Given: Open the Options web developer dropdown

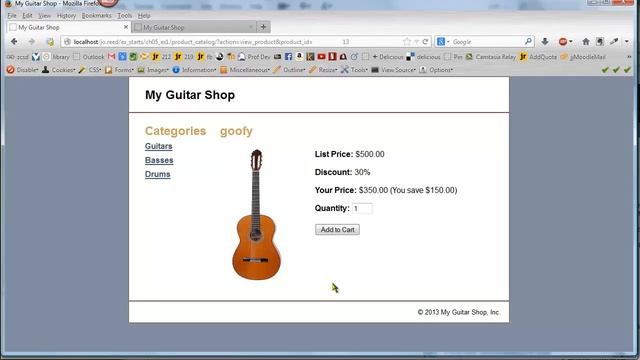Looking at the screenshot, I should click(x=436, y=70).
